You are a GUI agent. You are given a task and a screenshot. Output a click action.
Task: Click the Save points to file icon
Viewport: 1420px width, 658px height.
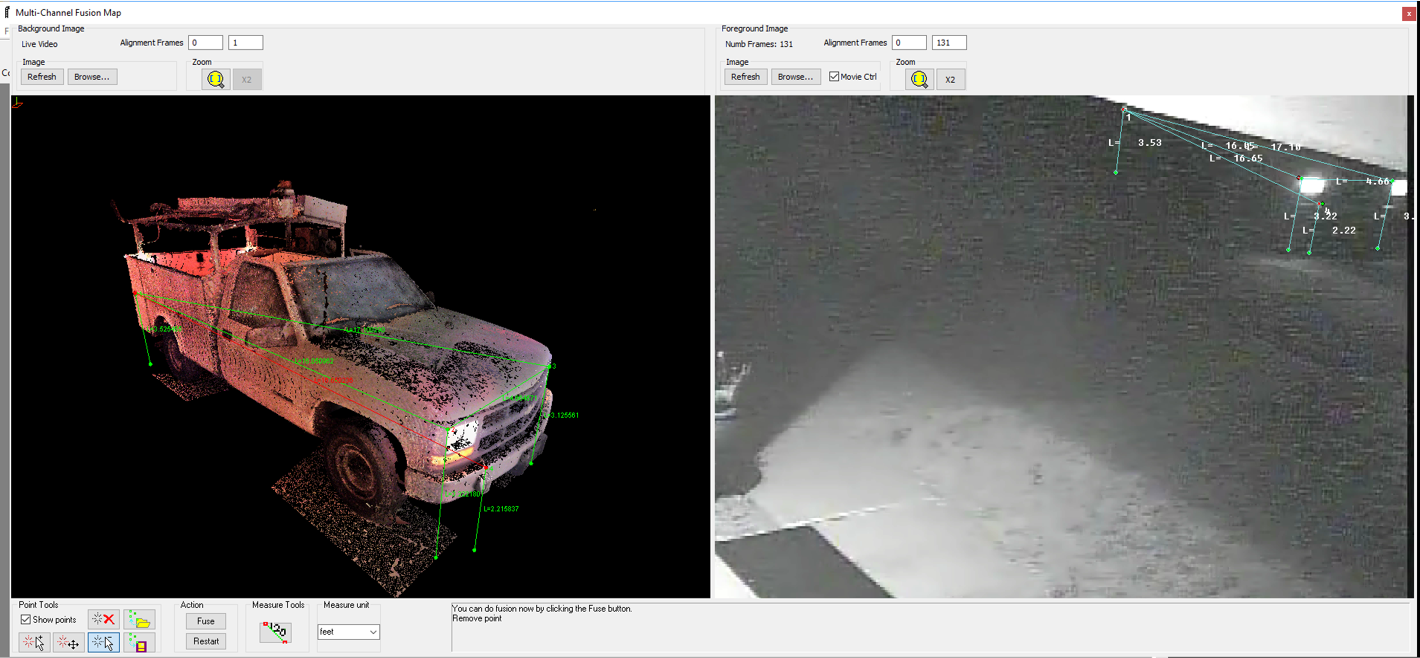[x=139, y=642]
